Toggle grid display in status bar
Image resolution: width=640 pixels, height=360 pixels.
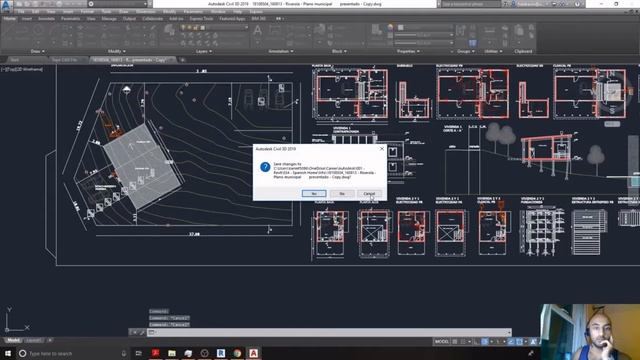[x=455, y=342]
